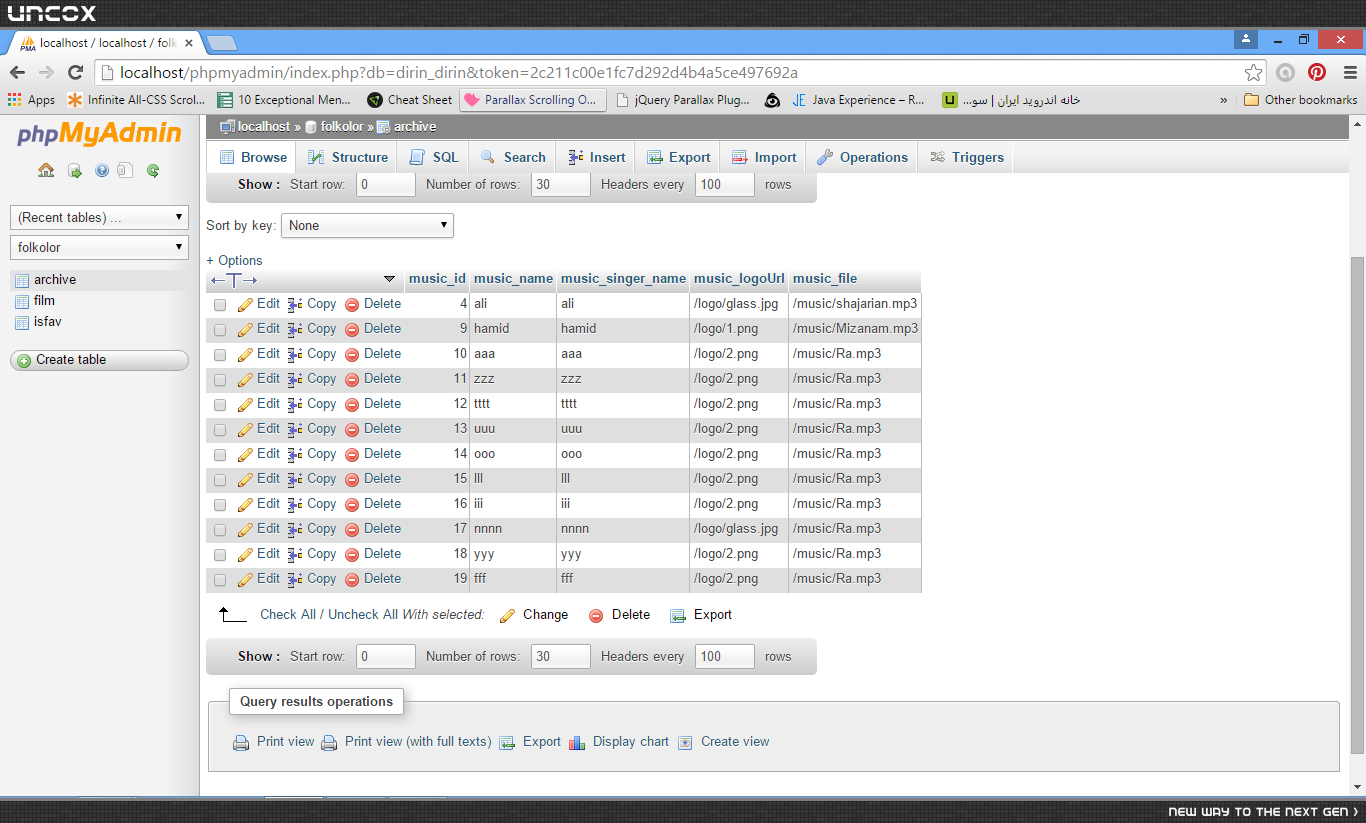Open the Search tab
The height and width of the screenshot is (823, 1366).
pyautogui.click(x=513, y=157)
